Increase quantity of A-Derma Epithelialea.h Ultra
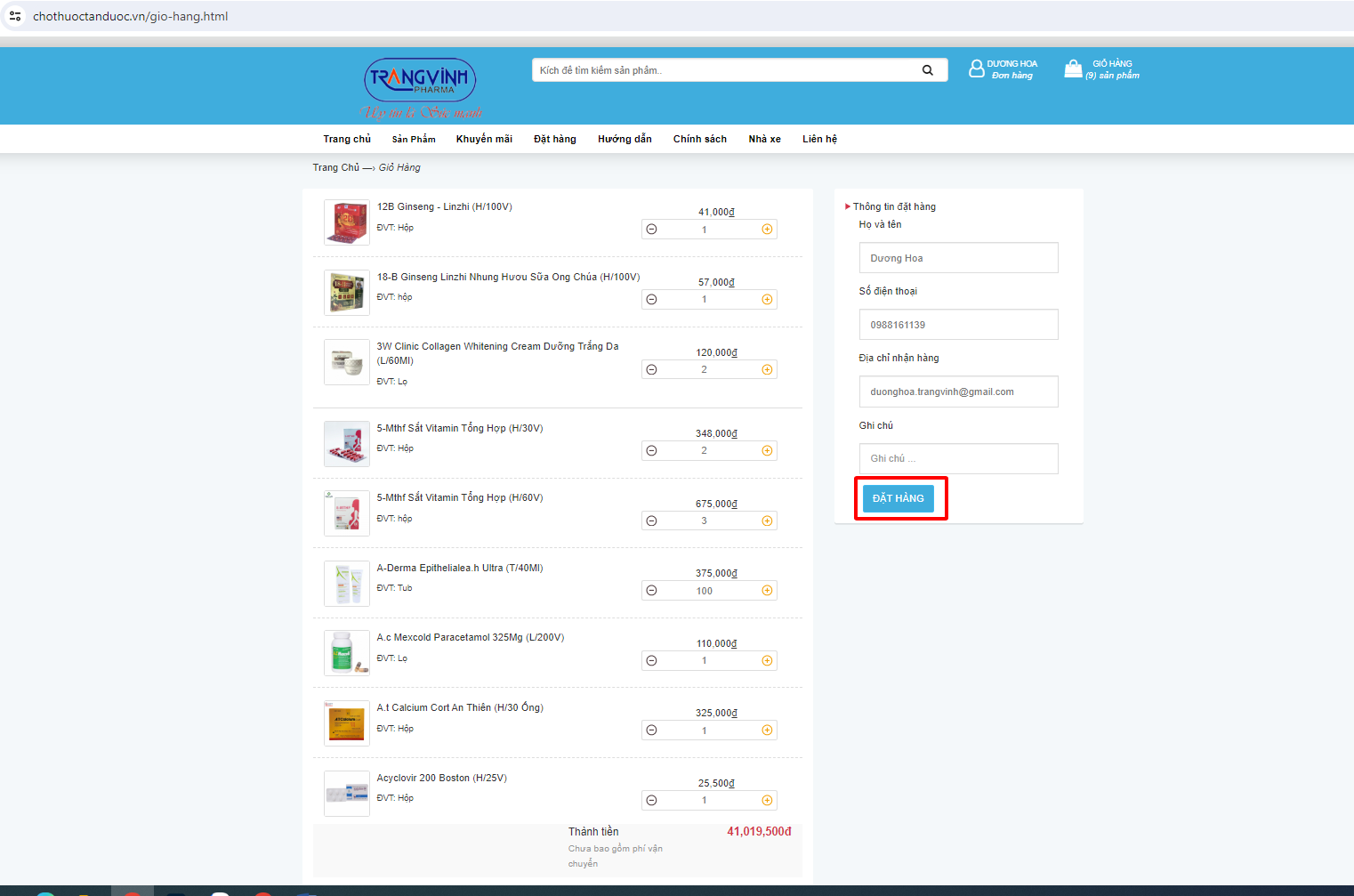Image resolution: width=1354 pixels, height=896 pixels. pyautogui.click(x=767, y=591)
